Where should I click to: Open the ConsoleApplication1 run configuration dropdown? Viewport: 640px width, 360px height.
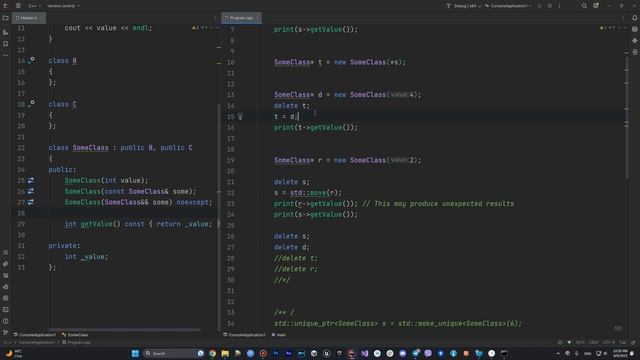tap(508, 6)
